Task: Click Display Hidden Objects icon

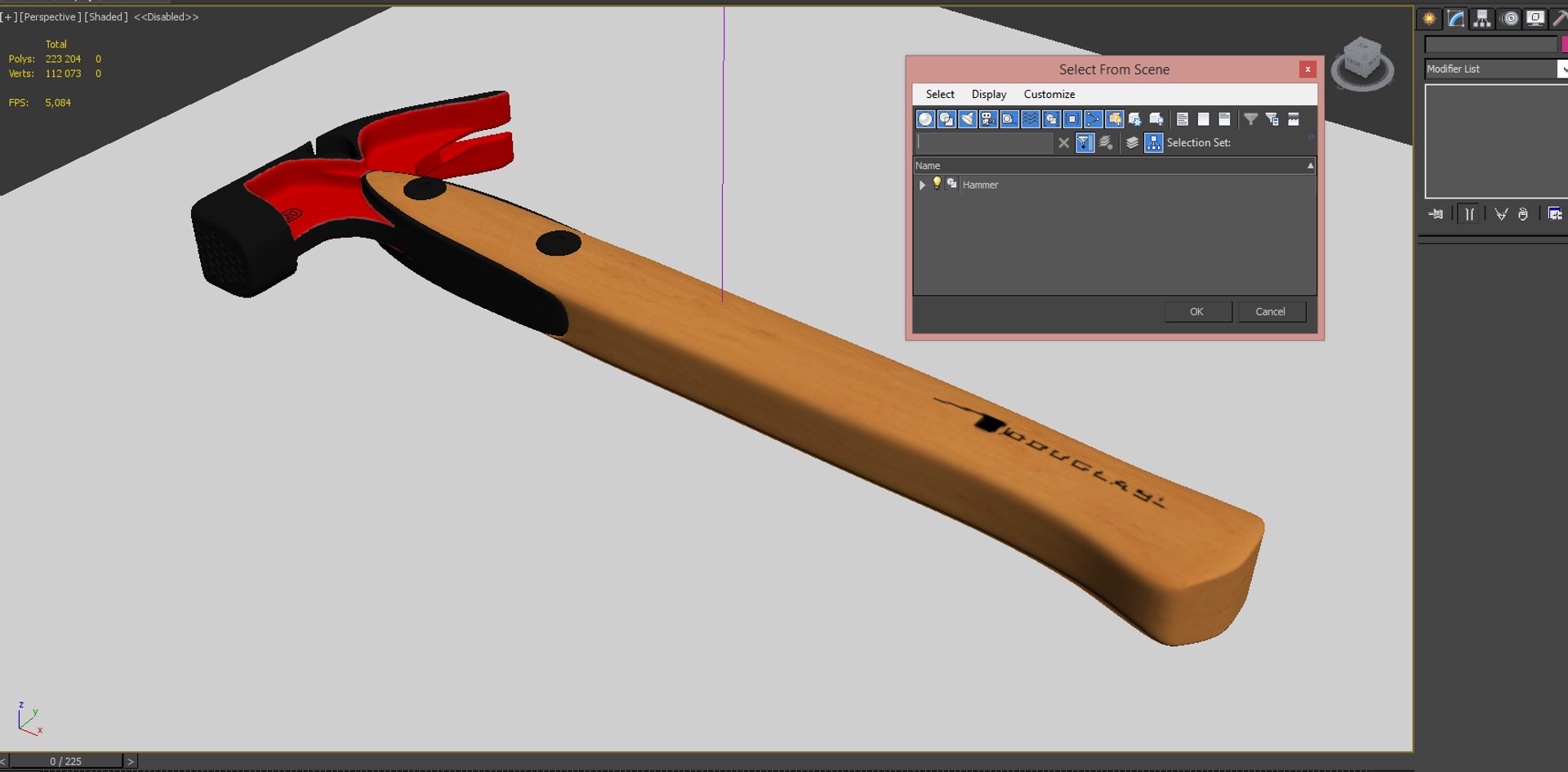Action: [1156, 119]
